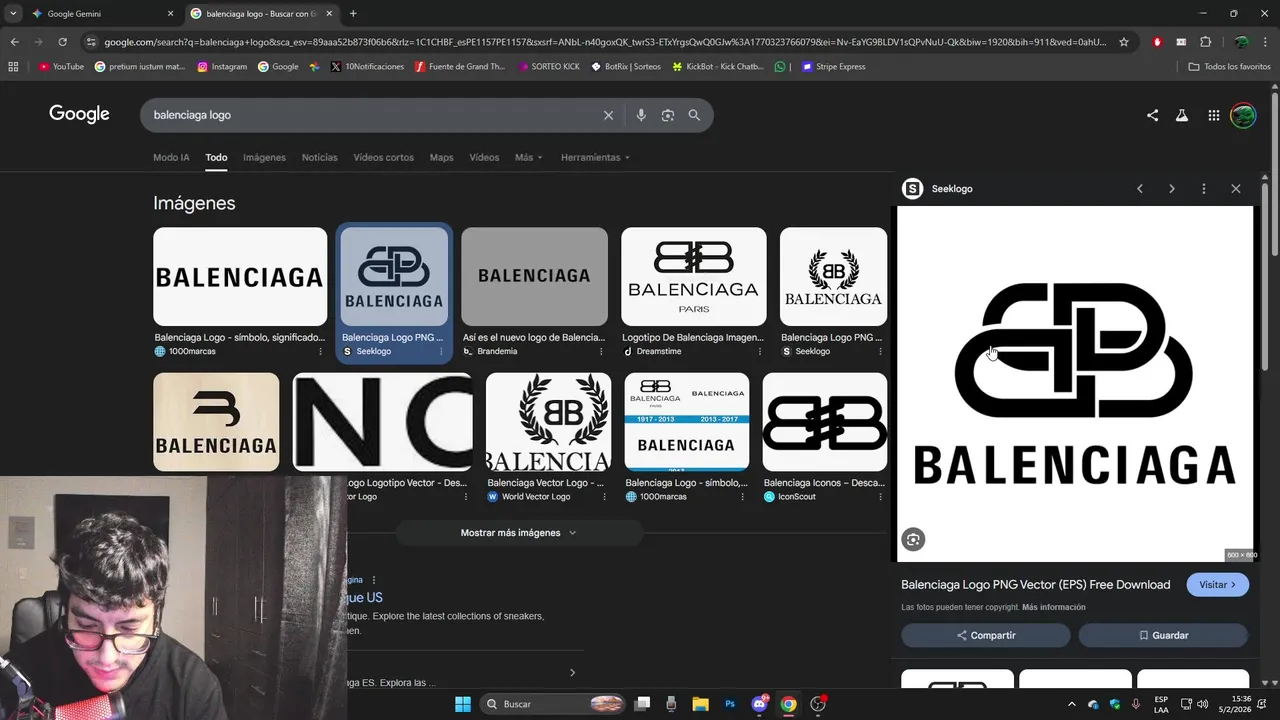This screenshot has width=1280, height=720.
Task: Start voice search with the microphone icon
Action: point(641,115)
